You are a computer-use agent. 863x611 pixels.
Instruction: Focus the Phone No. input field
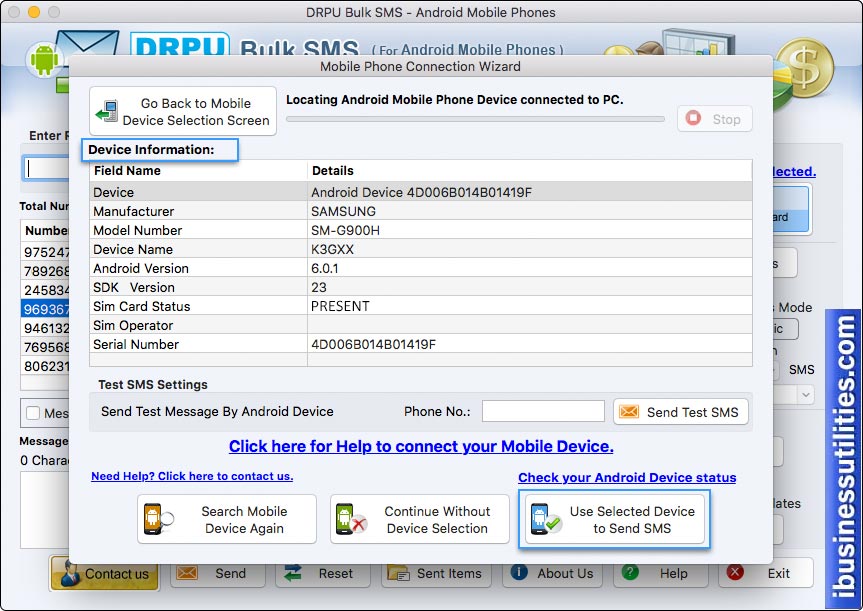tap(543, 411)
